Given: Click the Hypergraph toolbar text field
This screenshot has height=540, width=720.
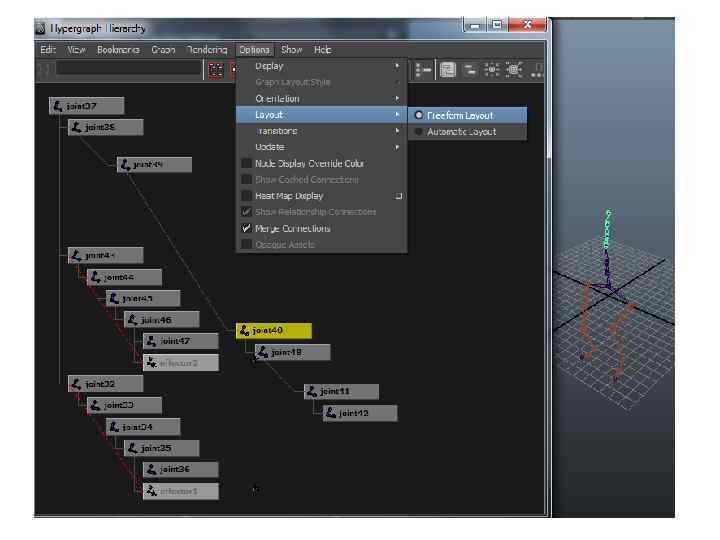Looking at the screenshot, I should pos(128,69).
